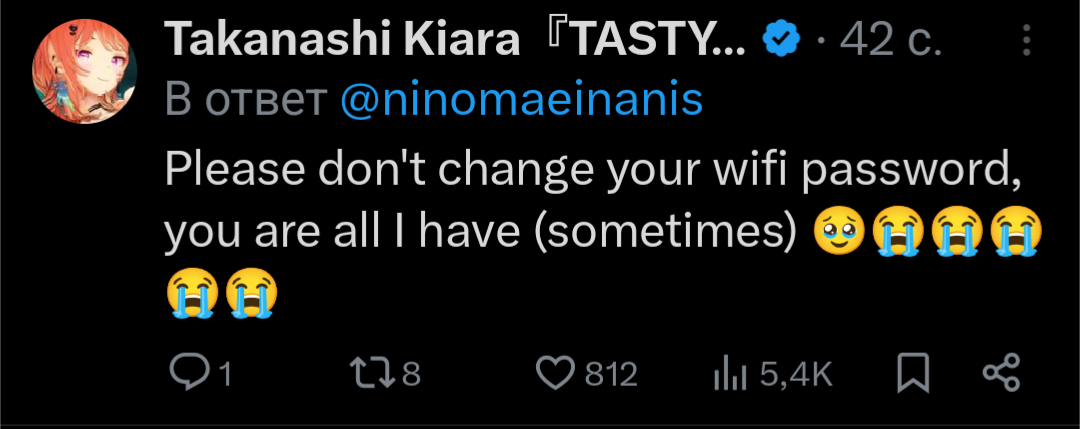Click the 5,4K views count
Screen dimensions: 1080x429
[x=796, y=374]
